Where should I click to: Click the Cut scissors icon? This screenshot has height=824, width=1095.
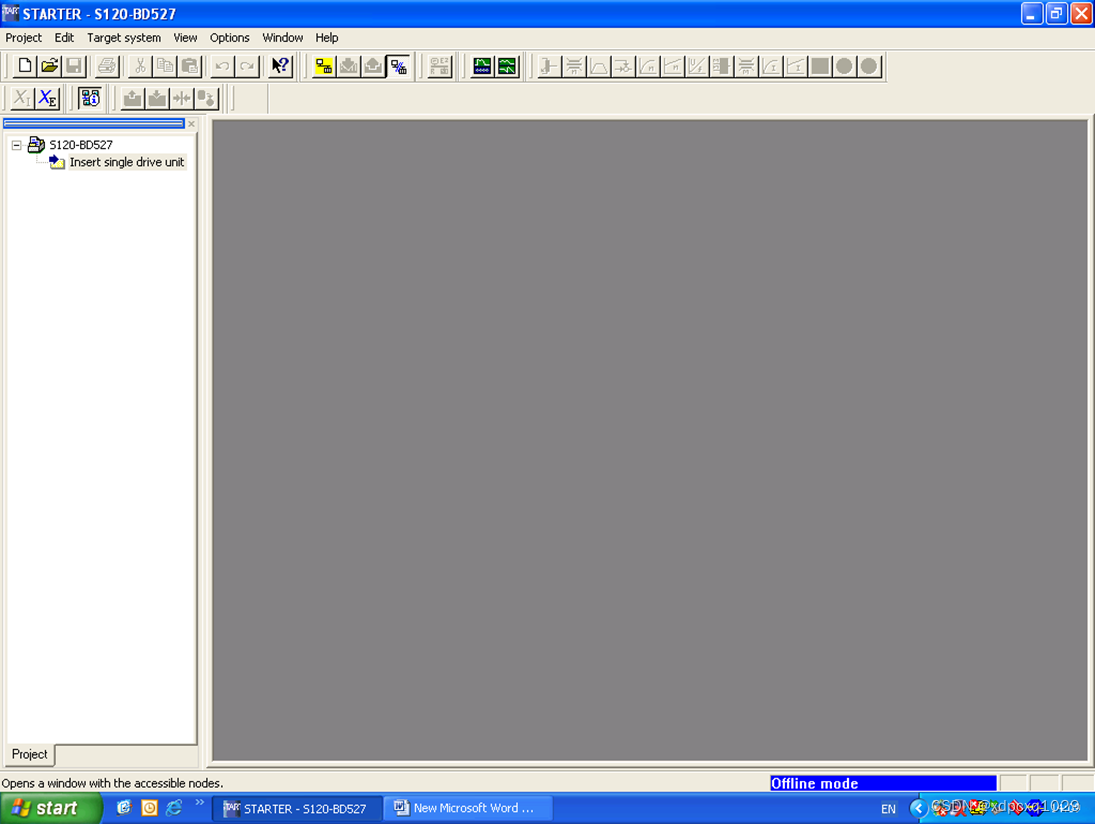point(140,66)
